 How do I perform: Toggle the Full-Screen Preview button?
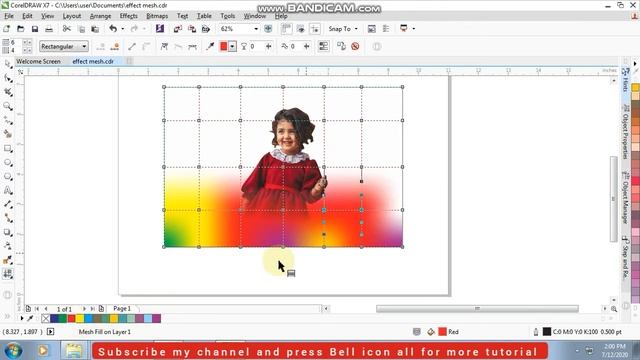click(268, 29)
